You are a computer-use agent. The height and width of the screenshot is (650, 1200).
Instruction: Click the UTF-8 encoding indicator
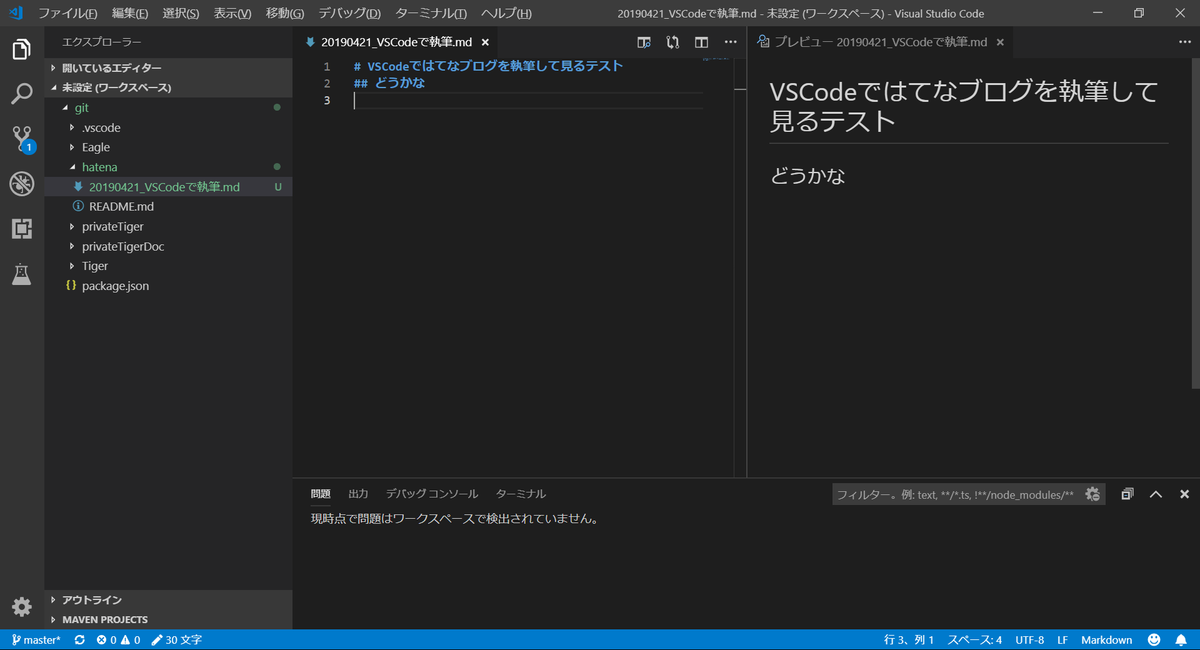[x=1027, y=639]
